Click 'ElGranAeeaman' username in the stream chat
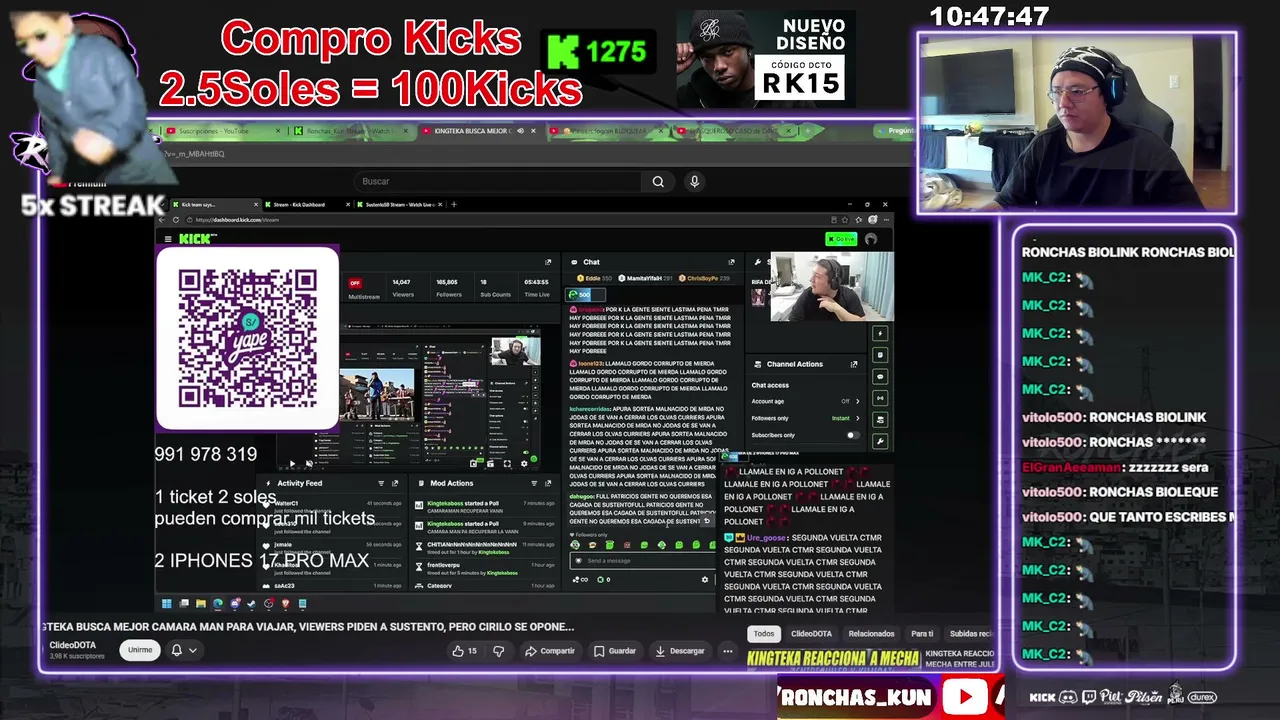Image resolution: width=1280 pixels, height=720 pixels. [1072, 467]
